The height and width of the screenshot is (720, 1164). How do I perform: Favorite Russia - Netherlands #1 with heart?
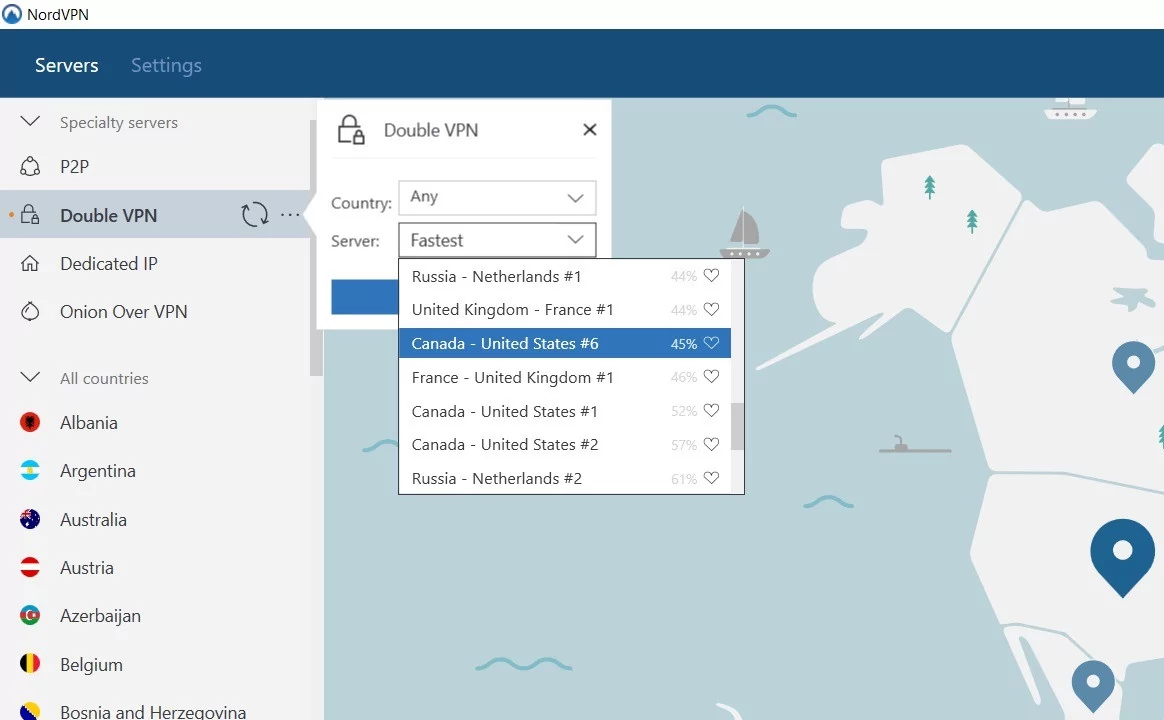point(711,275)
